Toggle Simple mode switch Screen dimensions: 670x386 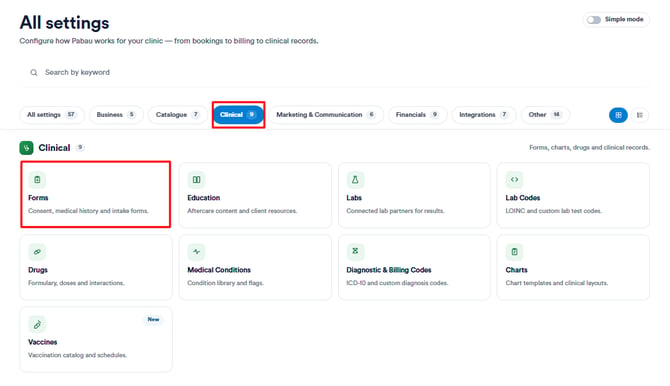[x=594, y=20]
